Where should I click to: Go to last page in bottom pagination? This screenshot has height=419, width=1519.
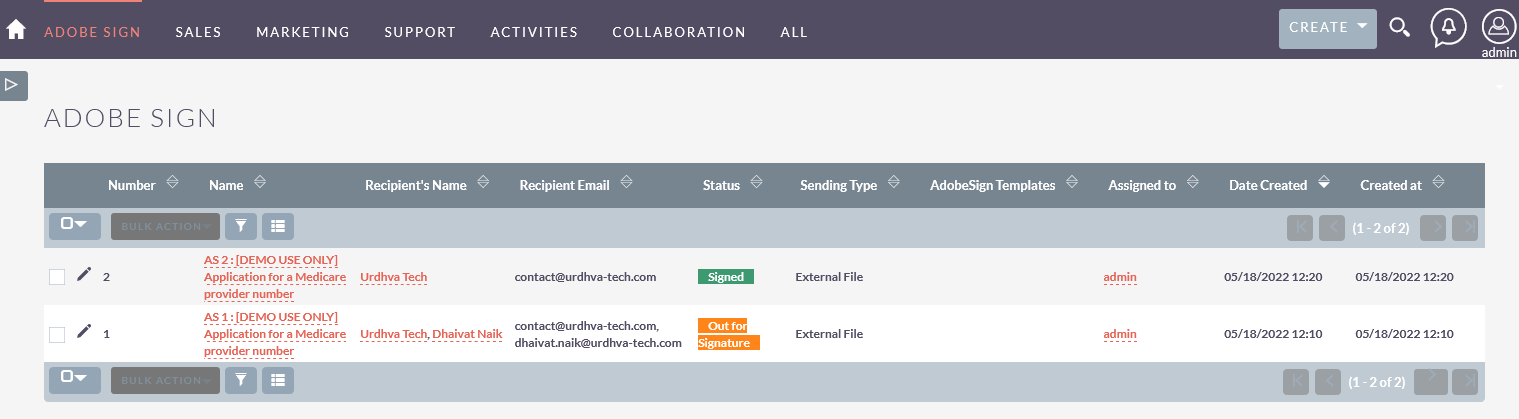coord(1465,381)
